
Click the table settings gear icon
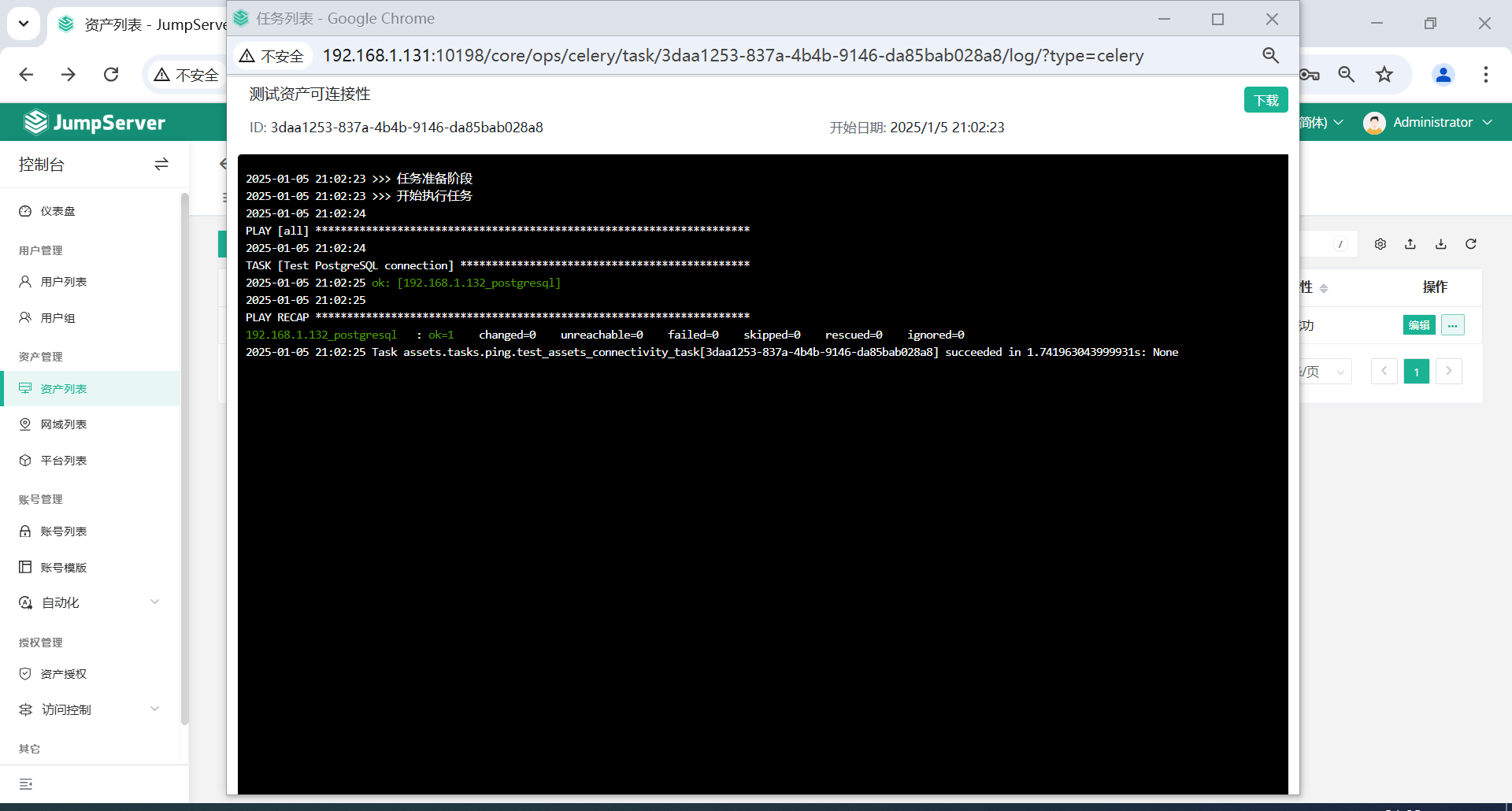(1380, 244)
